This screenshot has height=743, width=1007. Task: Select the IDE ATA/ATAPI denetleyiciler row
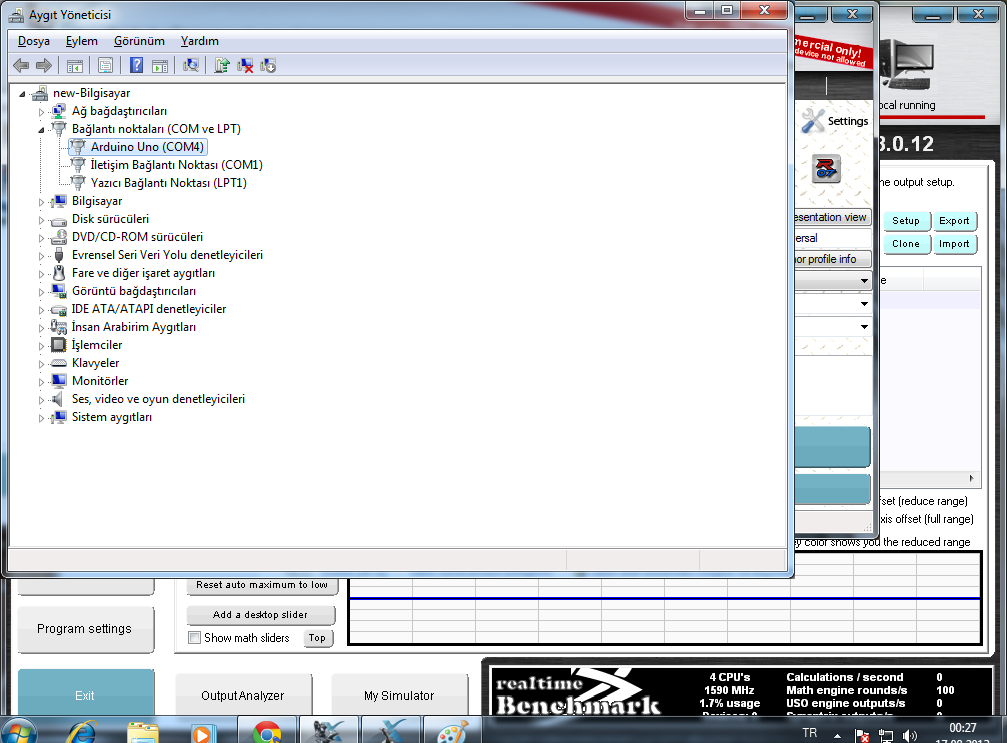[x=149, y=309]
